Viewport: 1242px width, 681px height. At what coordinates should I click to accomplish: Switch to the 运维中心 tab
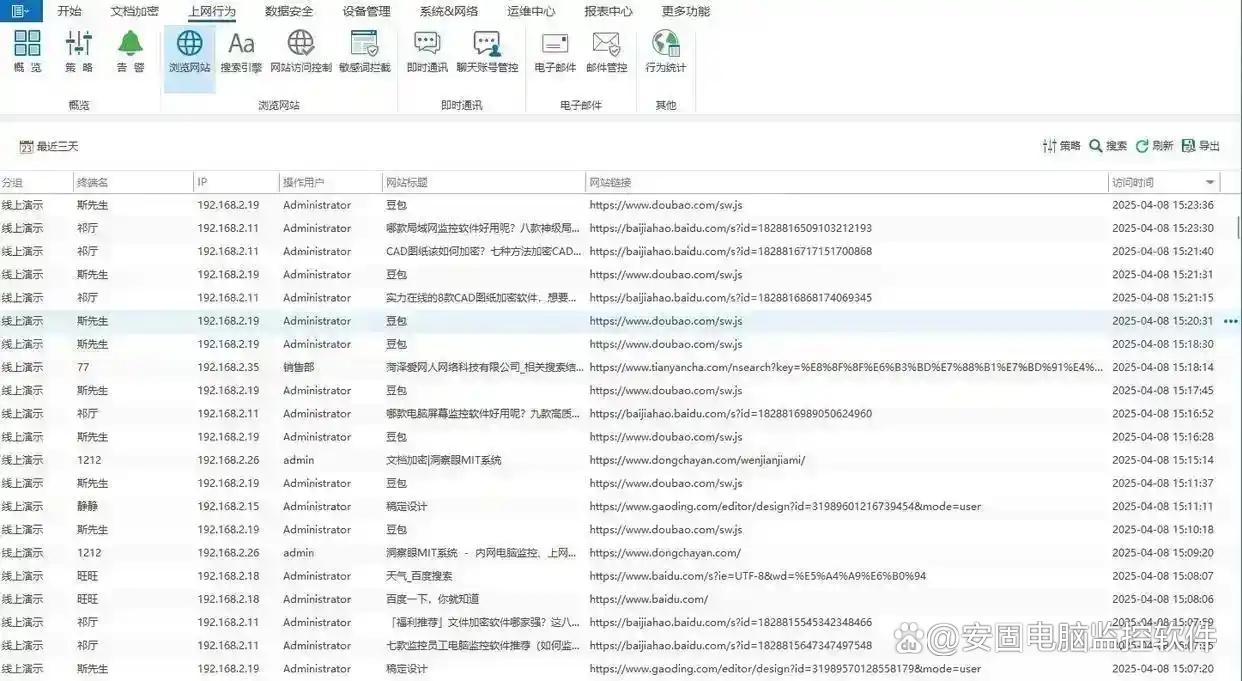(531, 12)
